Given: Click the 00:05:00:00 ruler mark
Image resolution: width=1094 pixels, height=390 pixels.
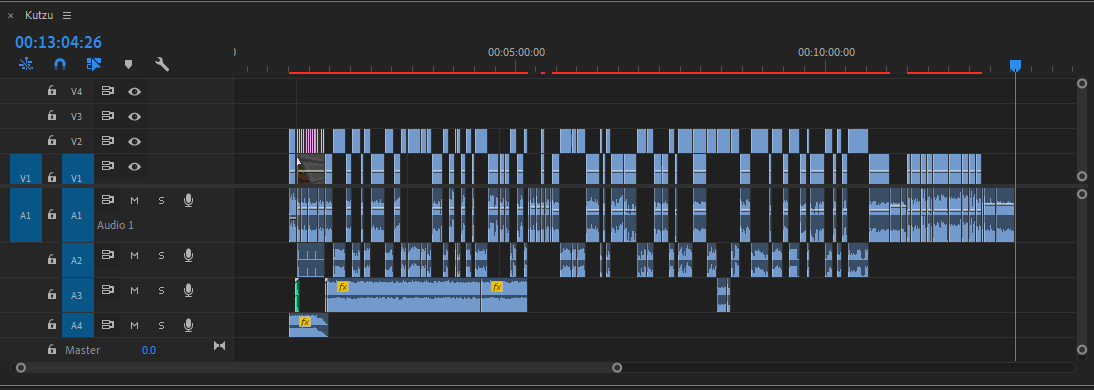Looking at the screenshot, I should point(516,52).
